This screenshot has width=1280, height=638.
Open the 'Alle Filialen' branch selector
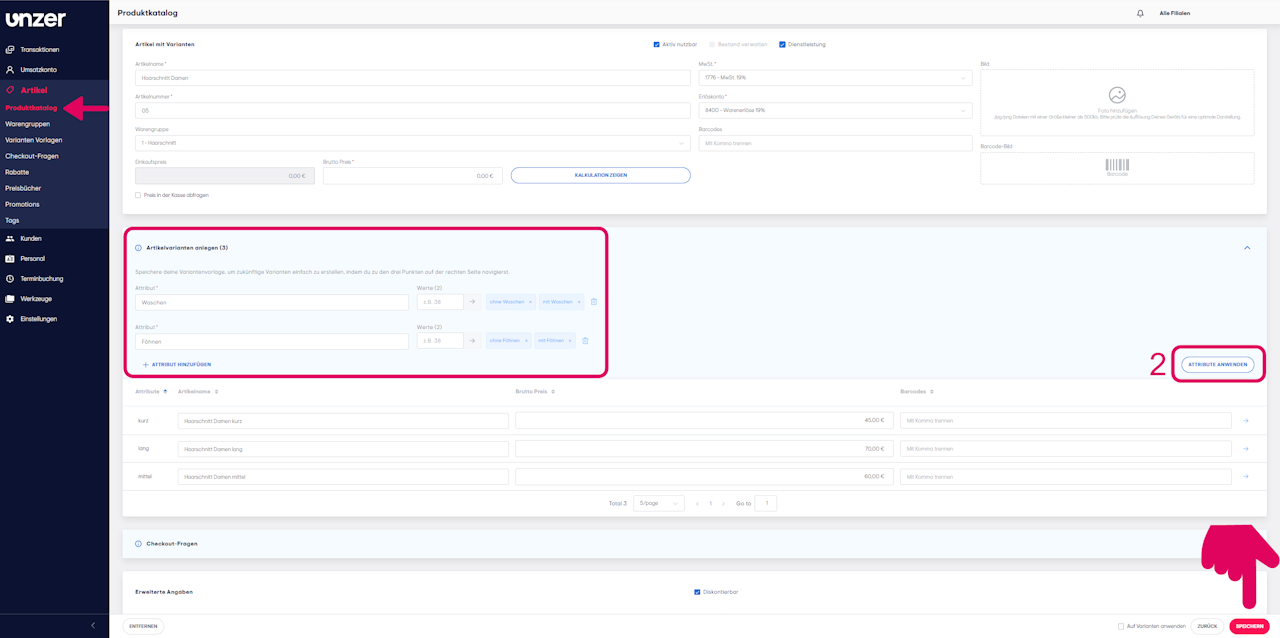[x=1175, y=13]
